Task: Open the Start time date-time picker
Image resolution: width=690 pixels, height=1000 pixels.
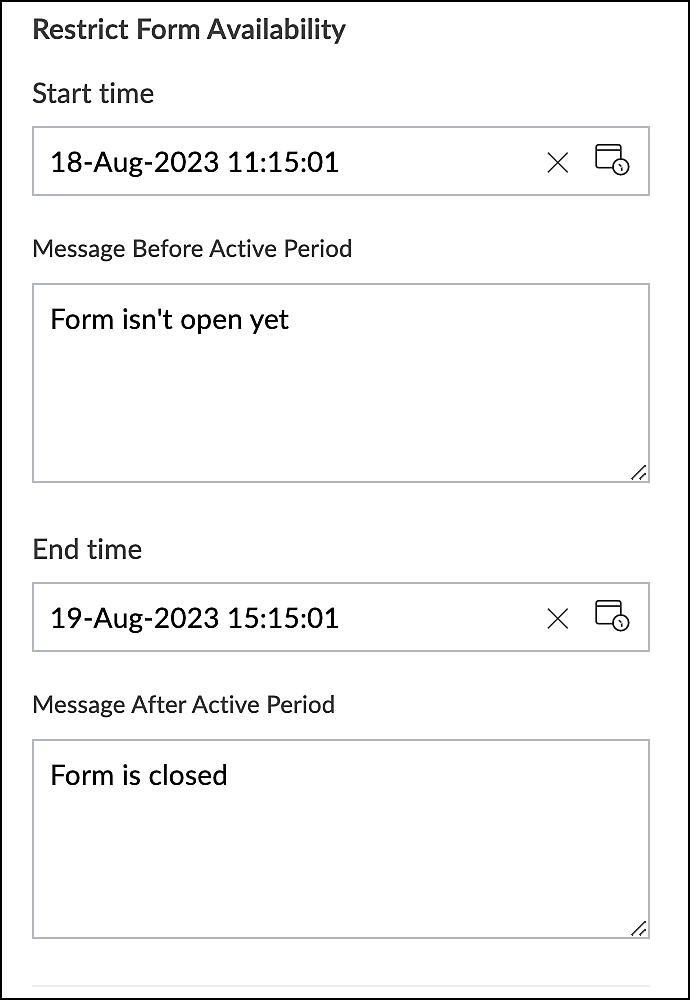Action: point(612,160)
